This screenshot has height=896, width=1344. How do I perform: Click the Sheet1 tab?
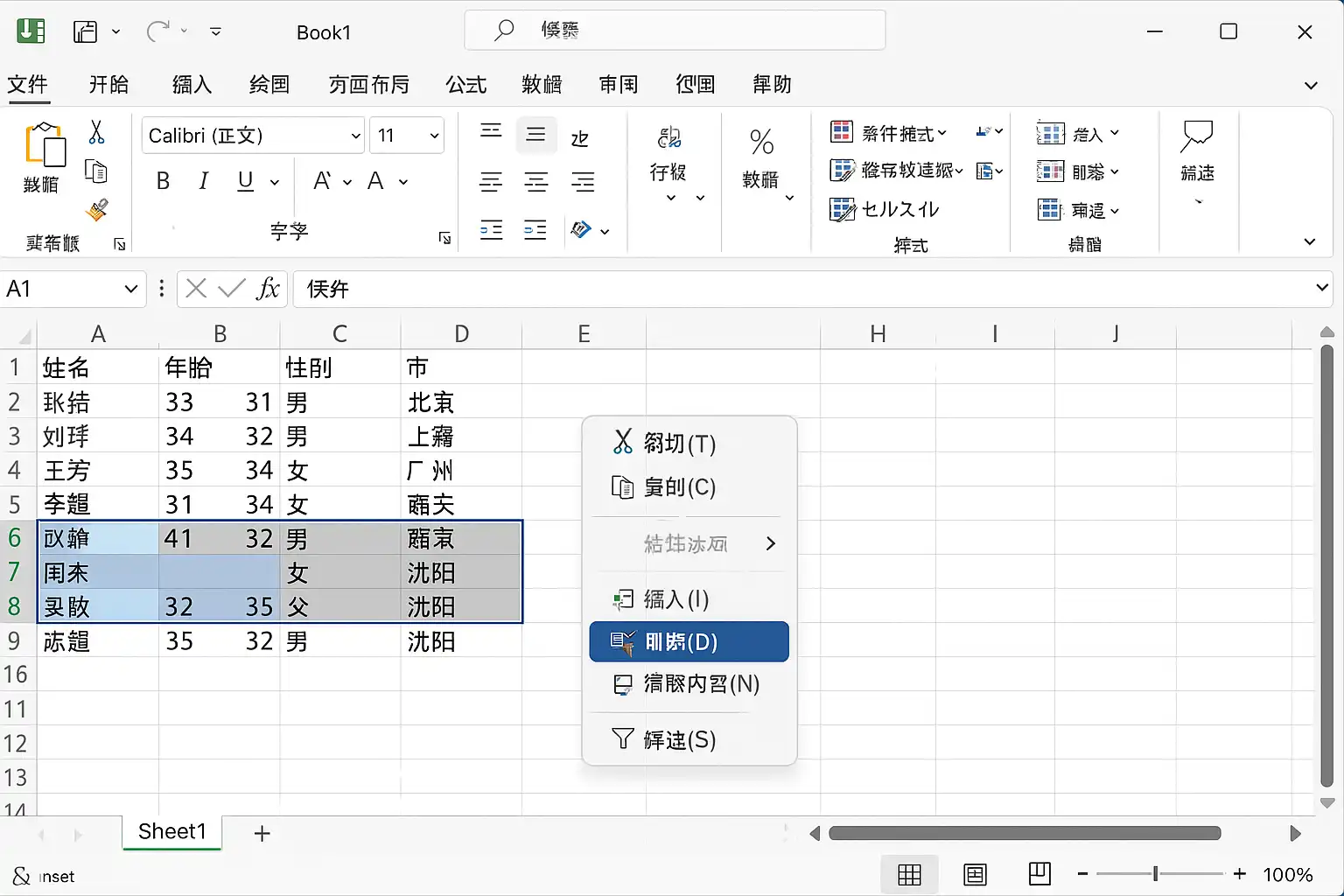click(172, 831)
